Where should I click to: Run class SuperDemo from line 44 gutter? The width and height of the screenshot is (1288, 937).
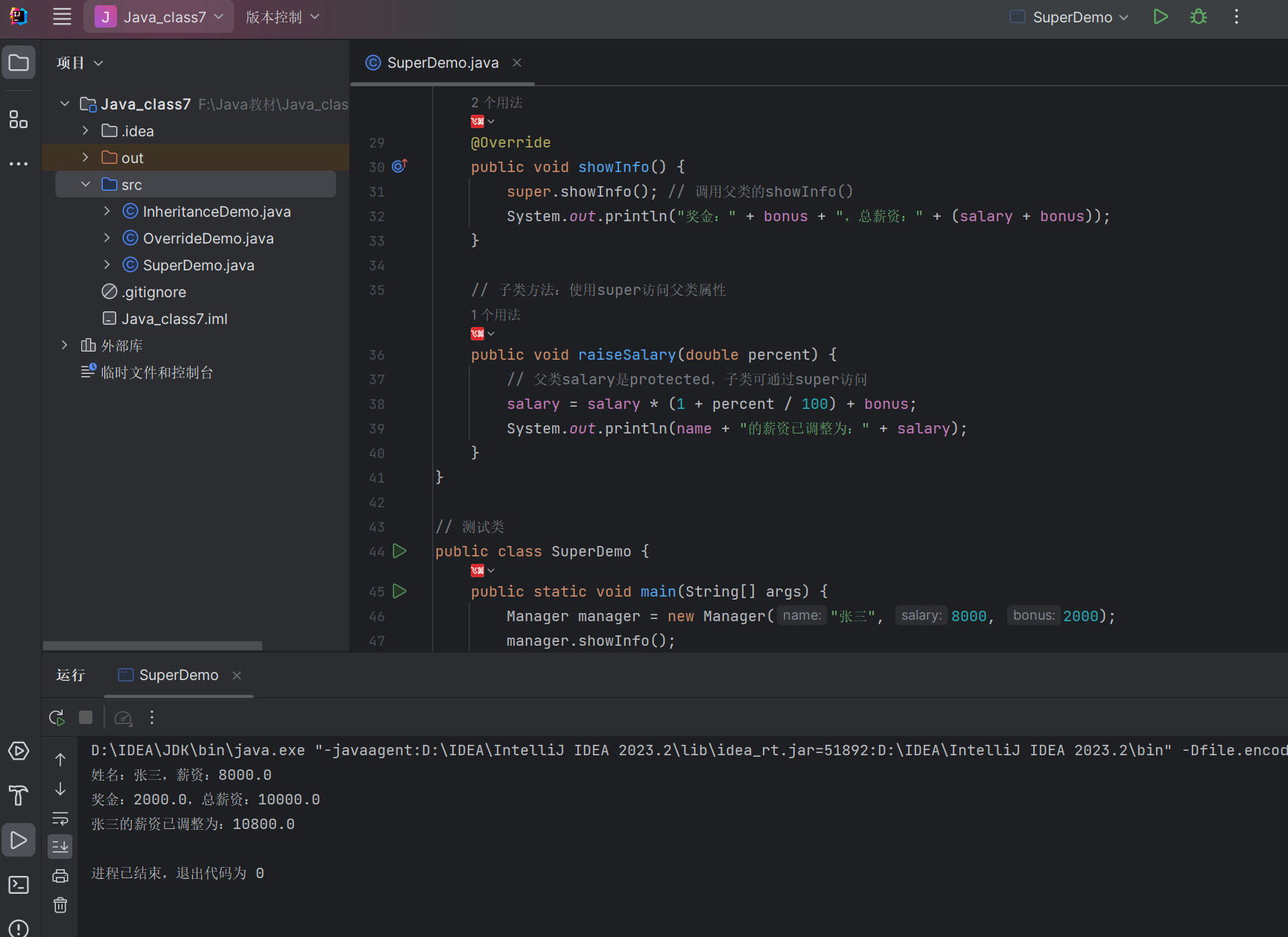(x=400, y=551)
